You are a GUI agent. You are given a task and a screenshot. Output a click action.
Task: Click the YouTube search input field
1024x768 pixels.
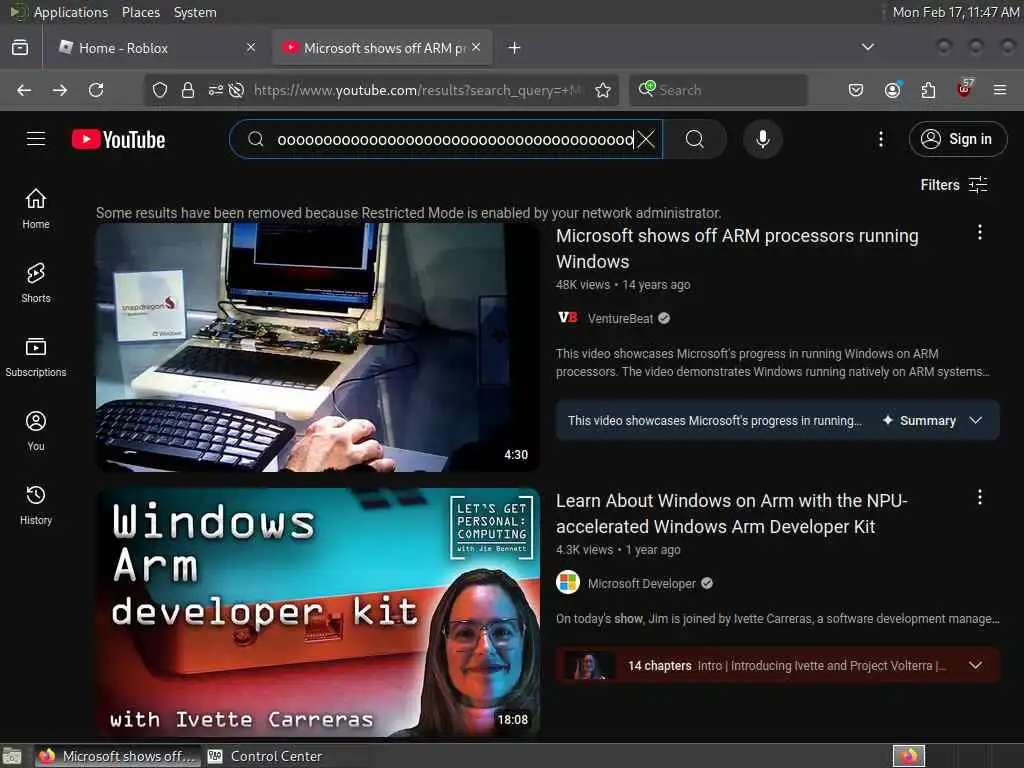pos(455,139)
